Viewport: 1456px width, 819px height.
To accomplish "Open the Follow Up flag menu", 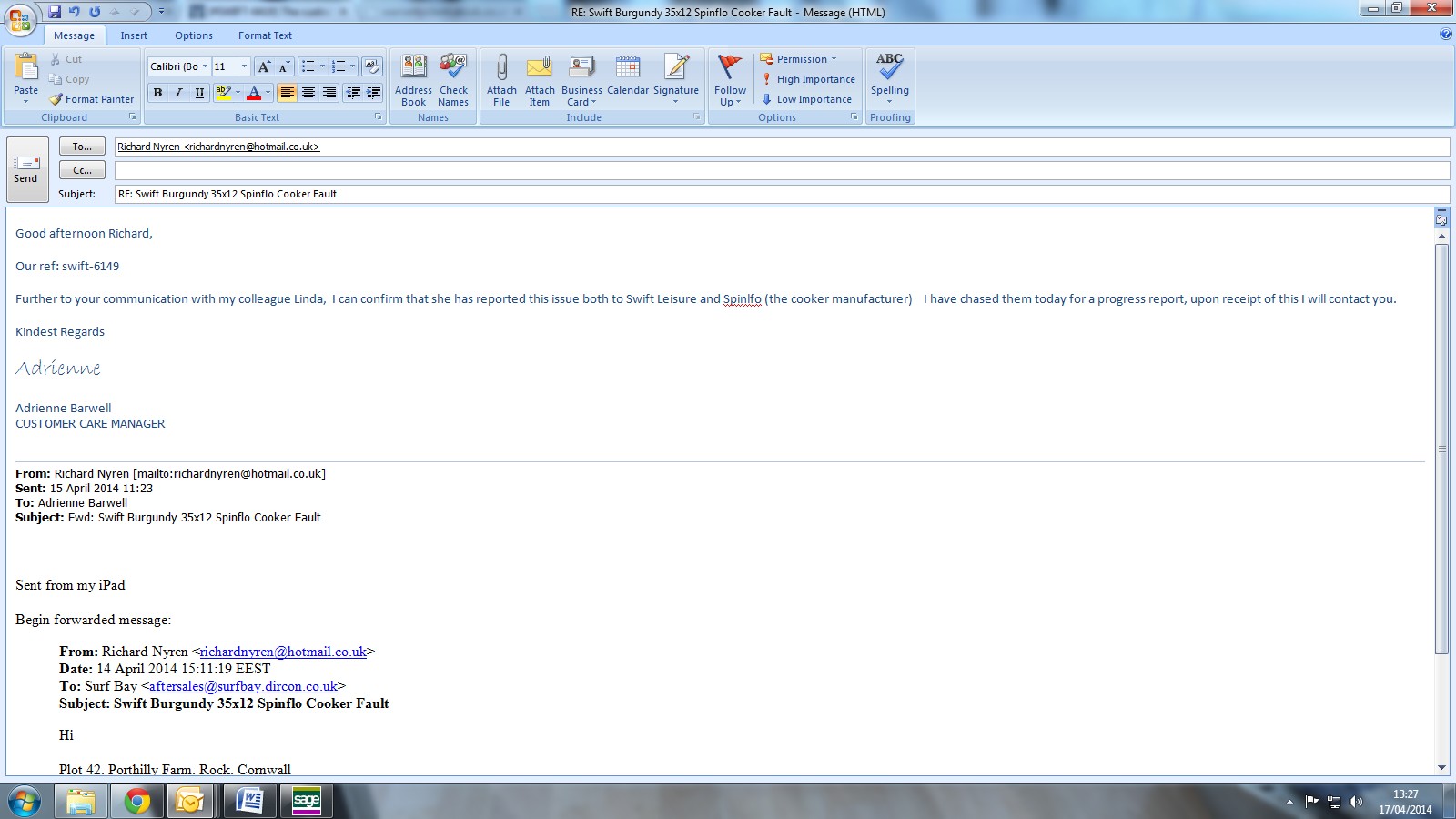I will tap(730, 80).
